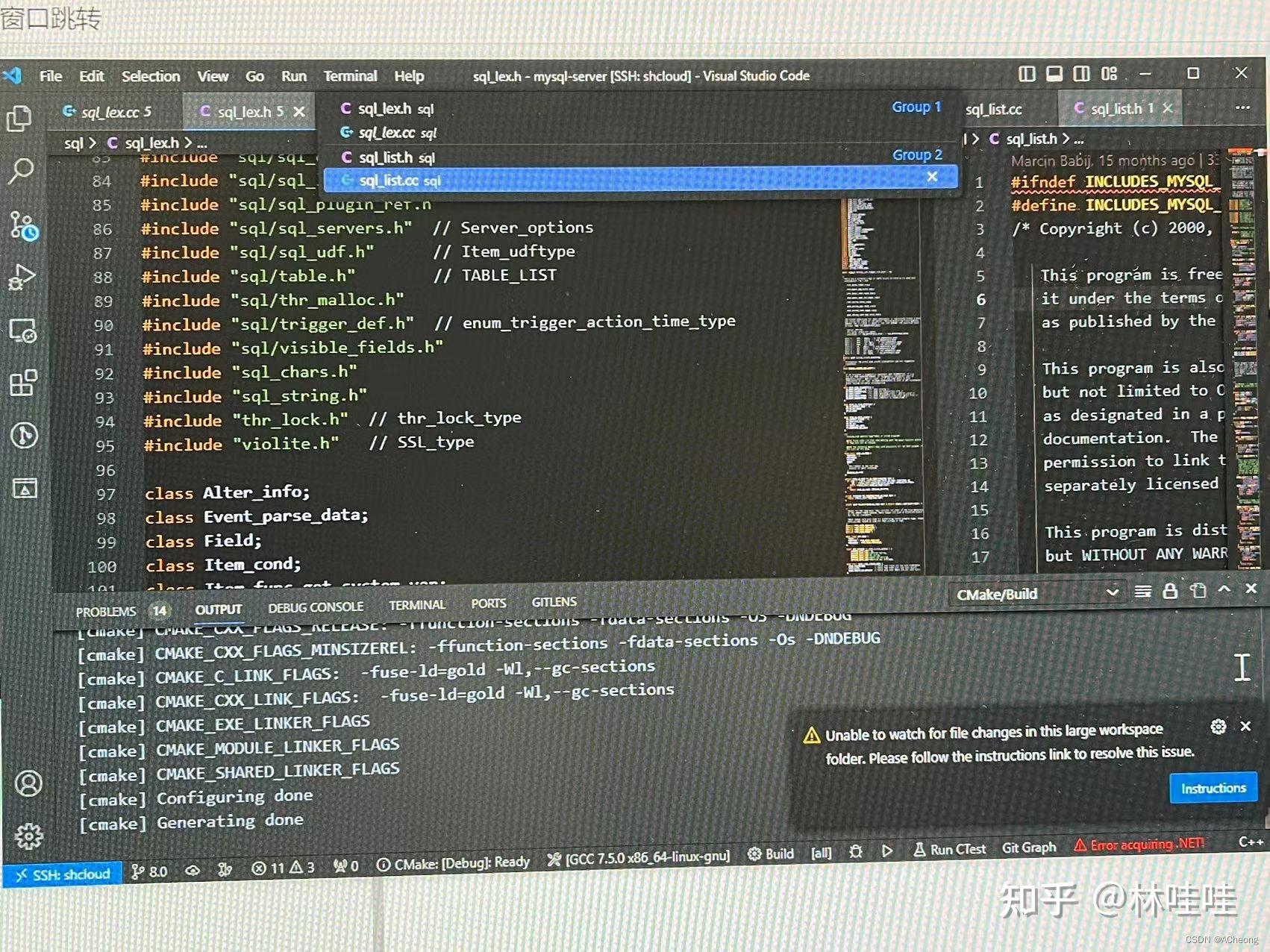The image size is (1270, 952).
Task: Click the Instructions button in the notification
Action: pyautogui.click(x=1213, y=788)
